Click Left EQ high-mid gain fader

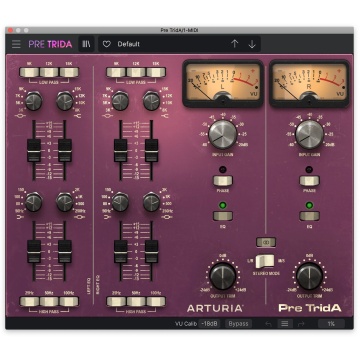[x=34, y=150]
